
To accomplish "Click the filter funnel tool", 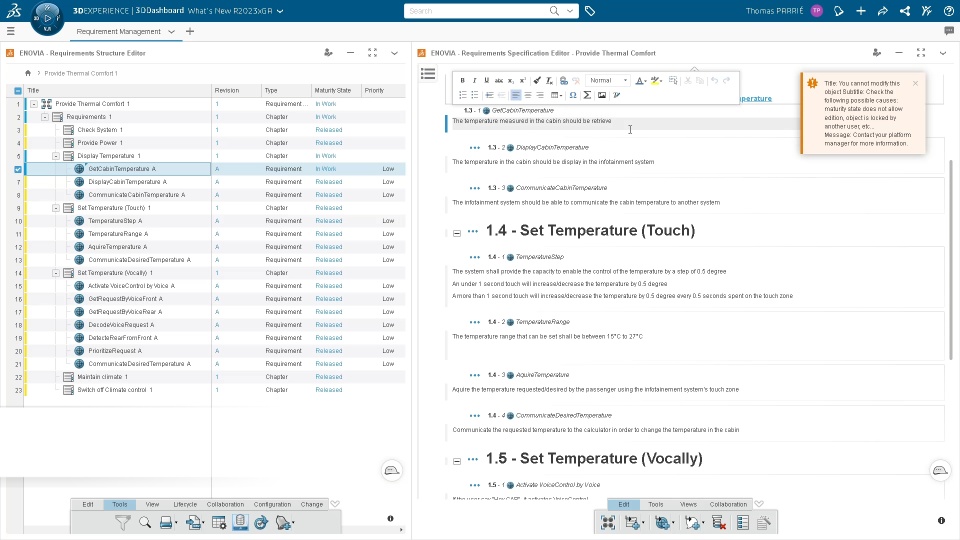I will [122, 523].
